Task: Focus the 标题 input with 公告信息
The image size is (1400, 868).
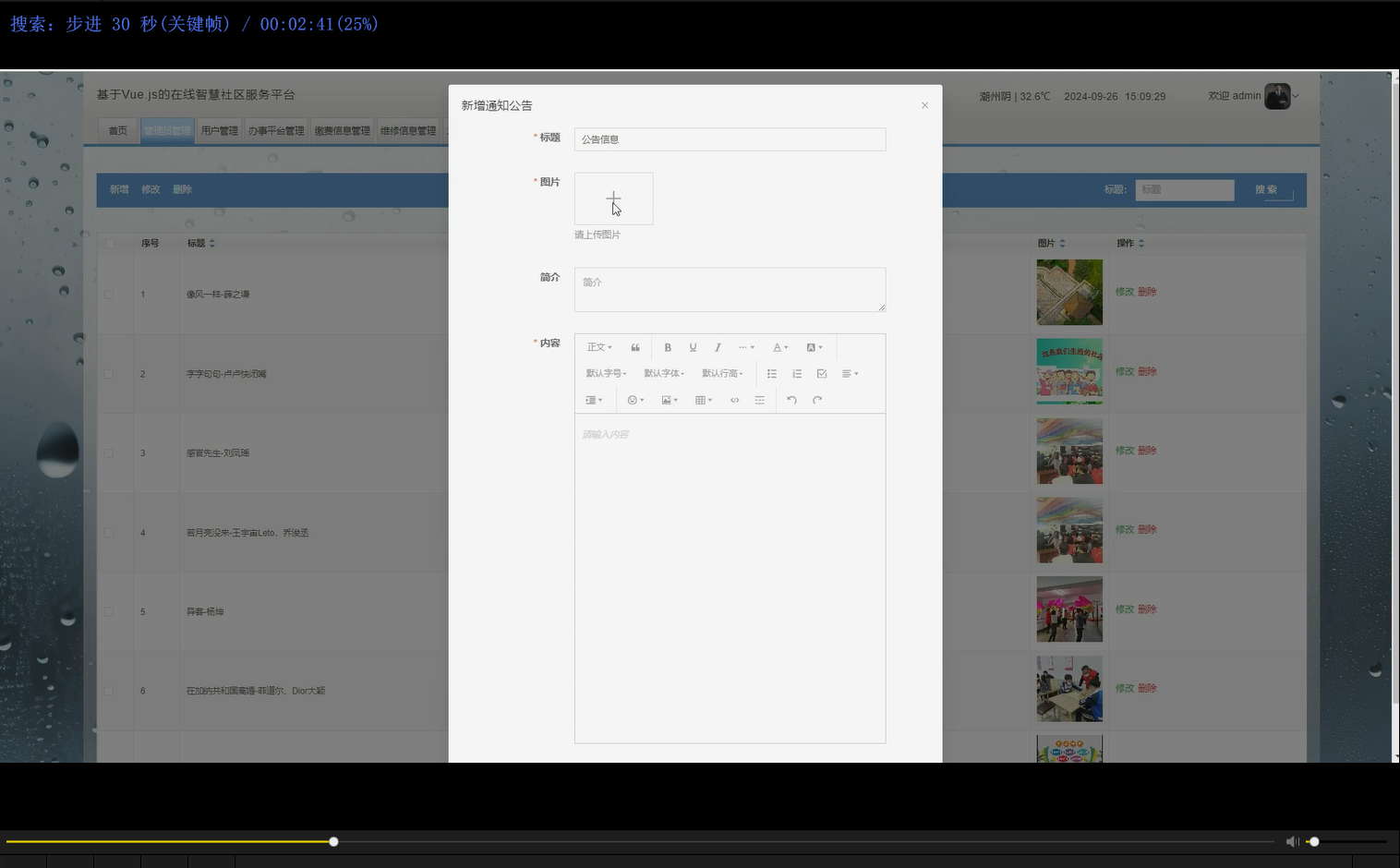Action: pos(730,139)
